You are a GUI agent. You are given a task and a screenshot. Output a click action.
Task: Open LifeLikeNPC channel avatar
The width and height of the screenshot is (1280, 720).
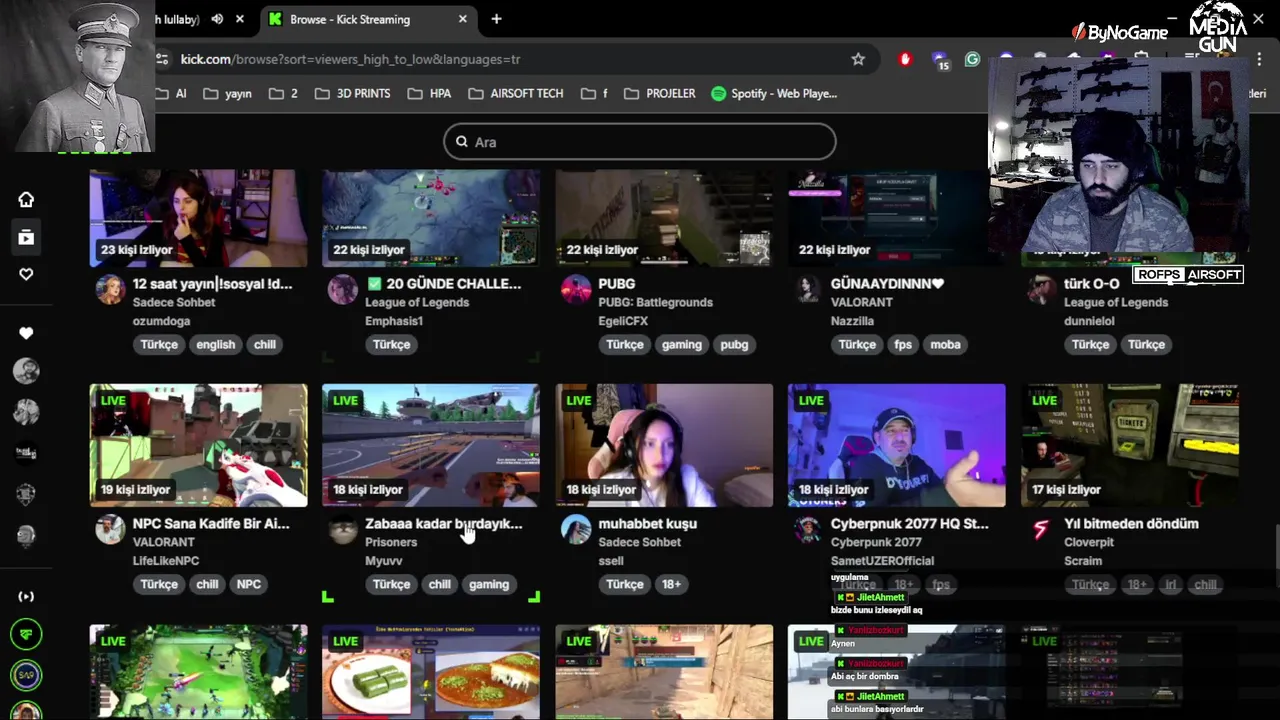(x=110, y=530)
